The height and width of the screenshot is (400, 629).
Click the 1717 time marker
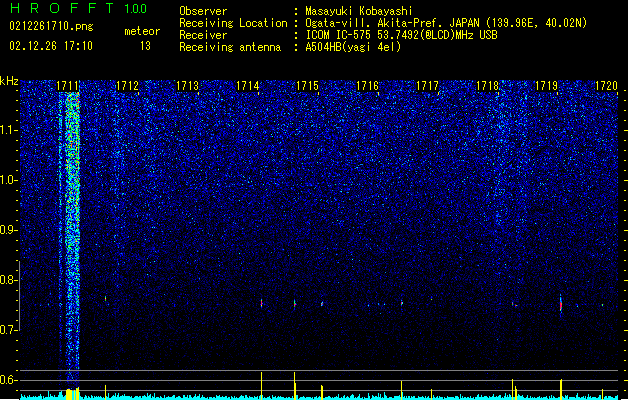427,86
